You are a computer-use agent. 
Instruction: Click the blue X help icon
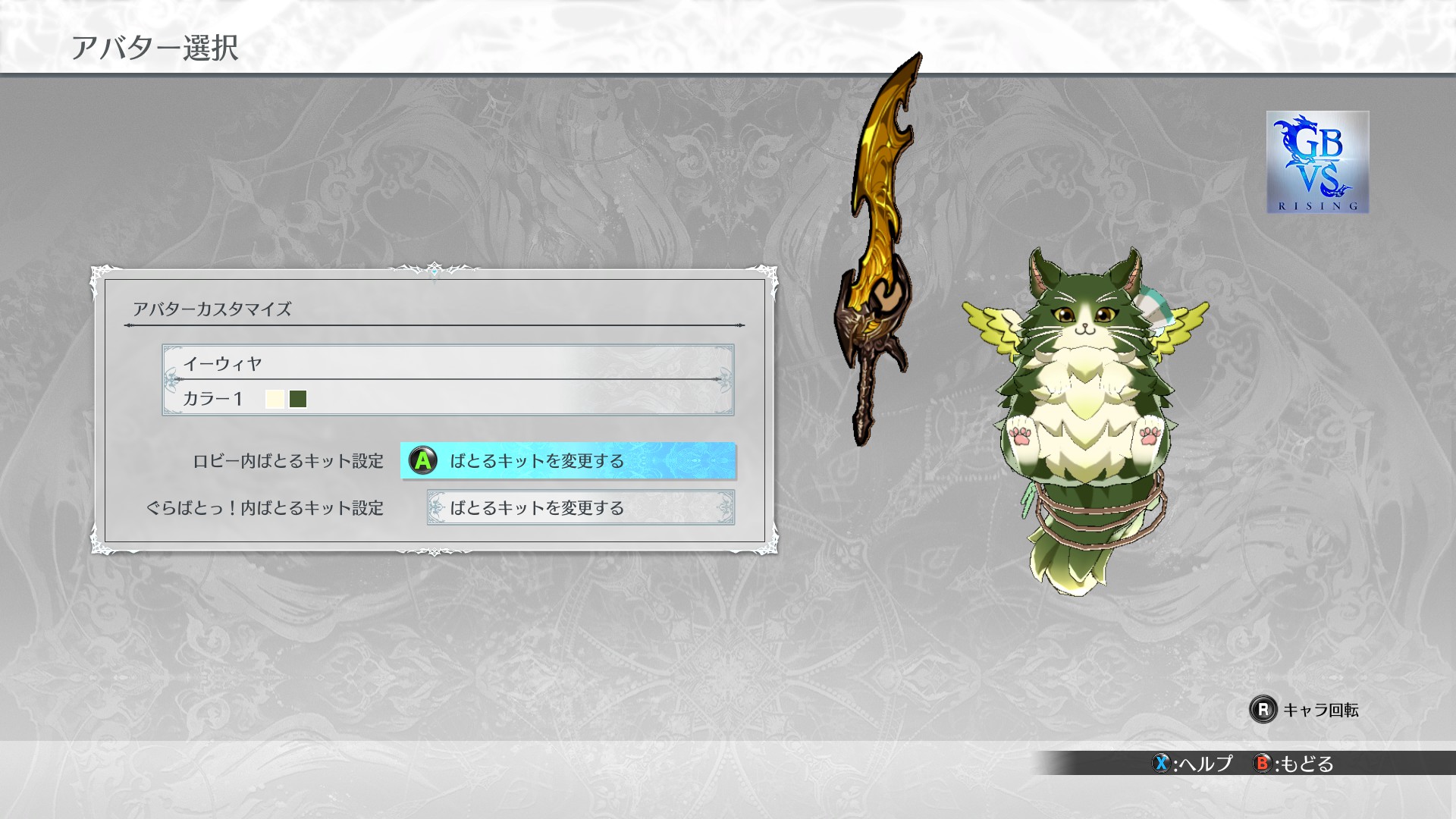click(1161, 763)
